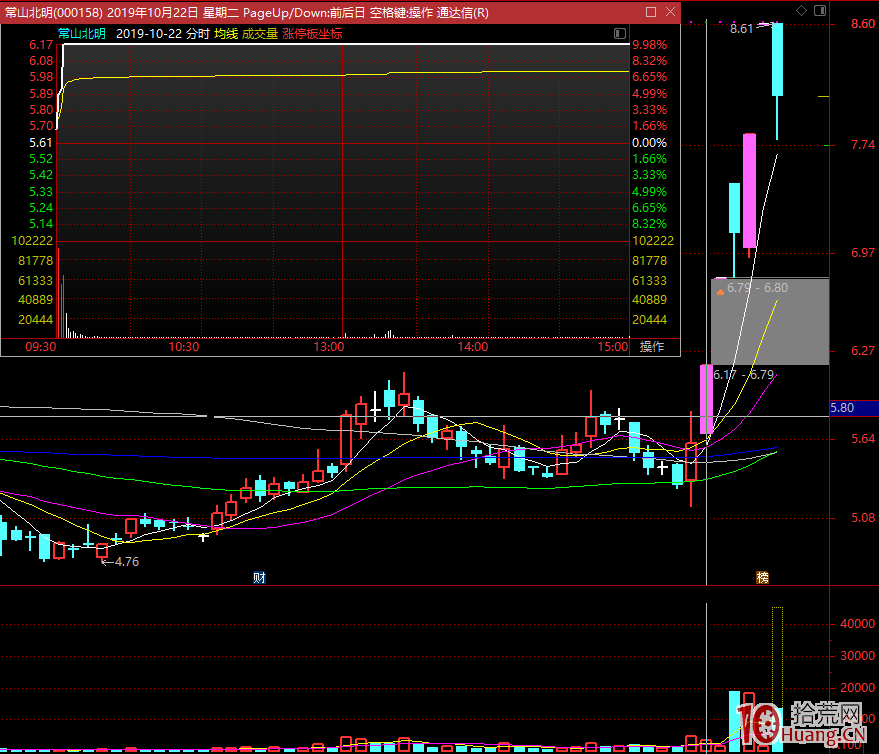Click the 13:00 time axis label
879x754 pixels.
pos(329,347)
